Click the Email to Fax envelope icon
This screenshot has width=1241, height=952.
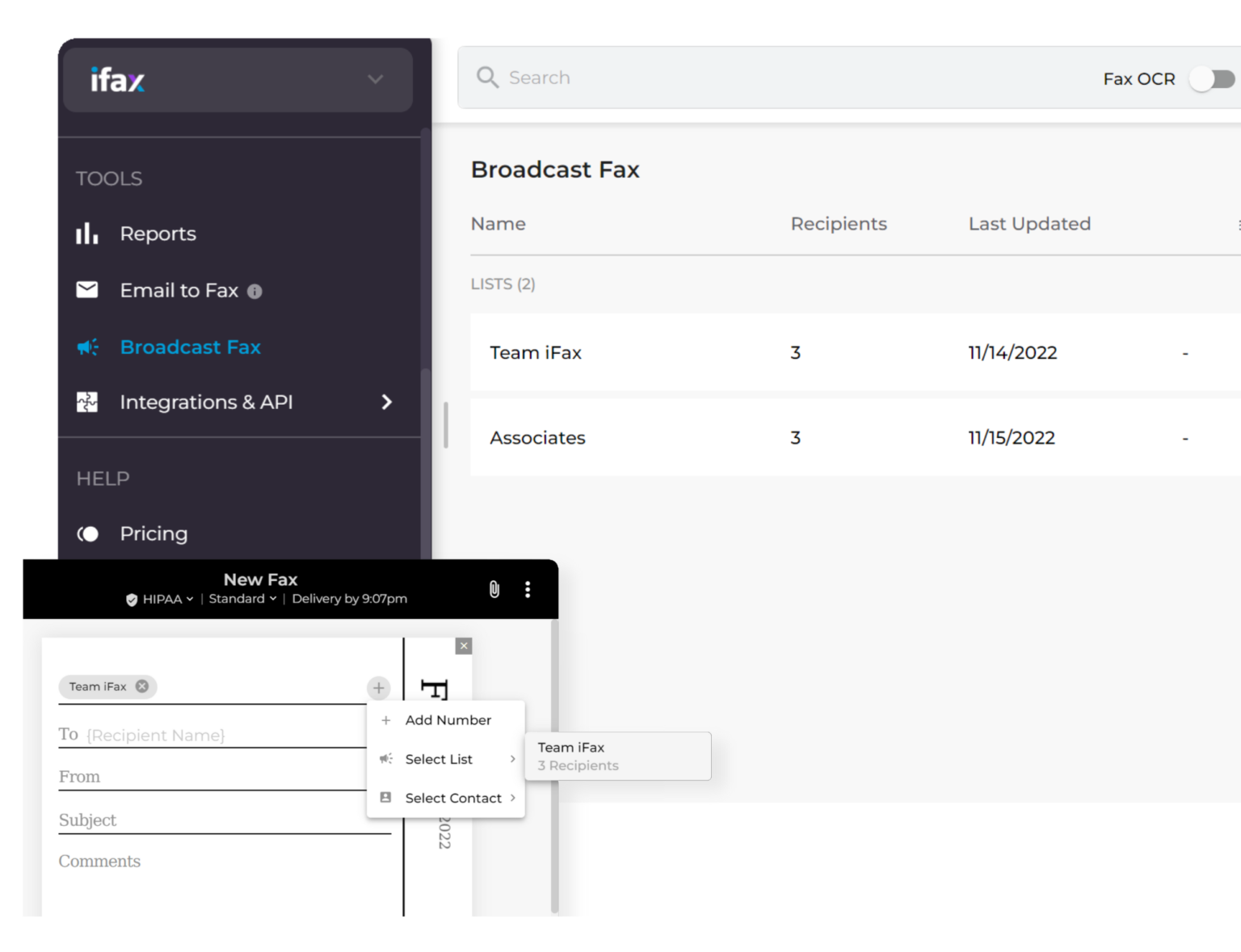pyautogui.click(x=86, y=290)
